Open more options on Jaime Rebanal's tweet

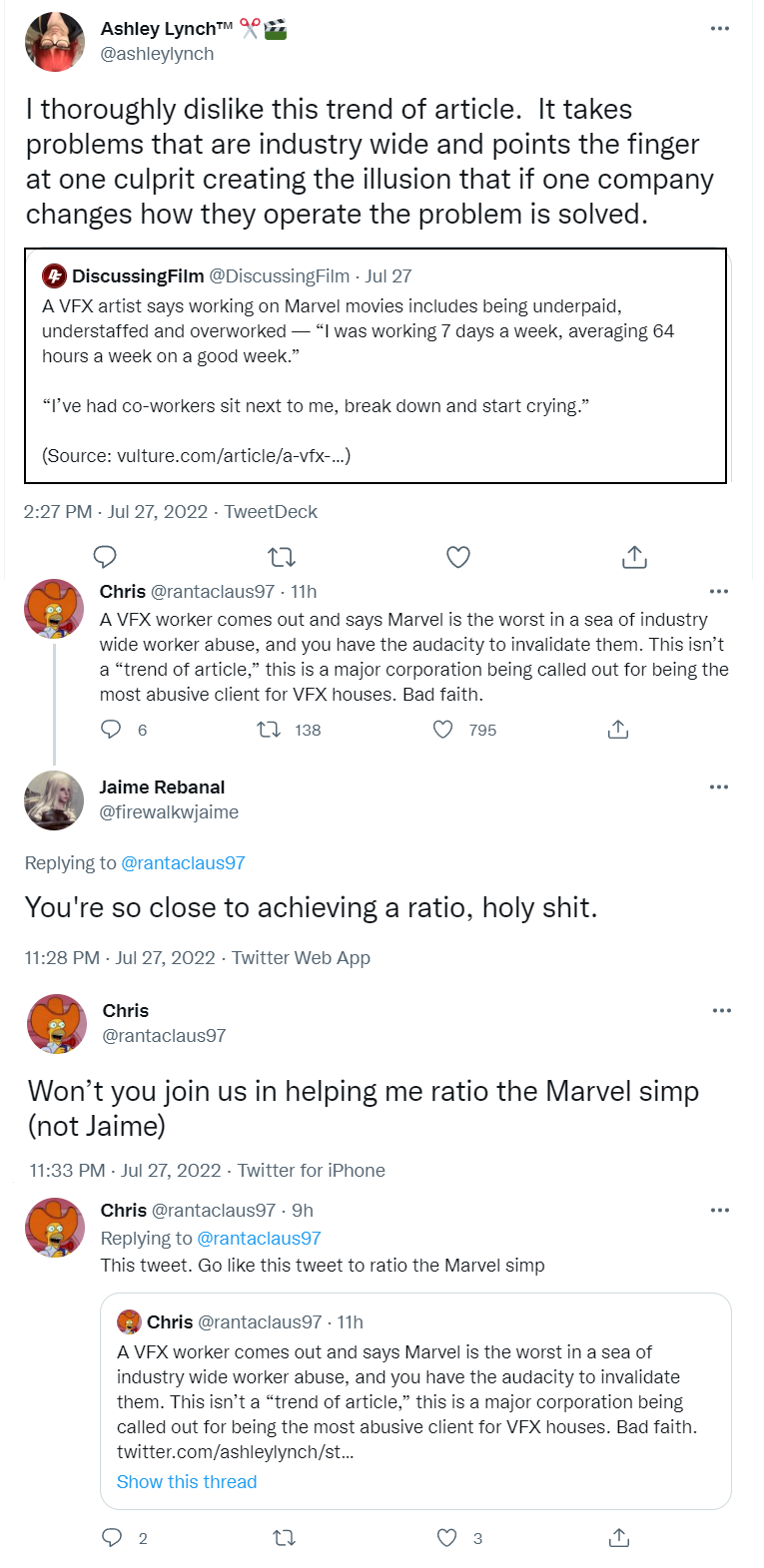(x=719, y=787)
